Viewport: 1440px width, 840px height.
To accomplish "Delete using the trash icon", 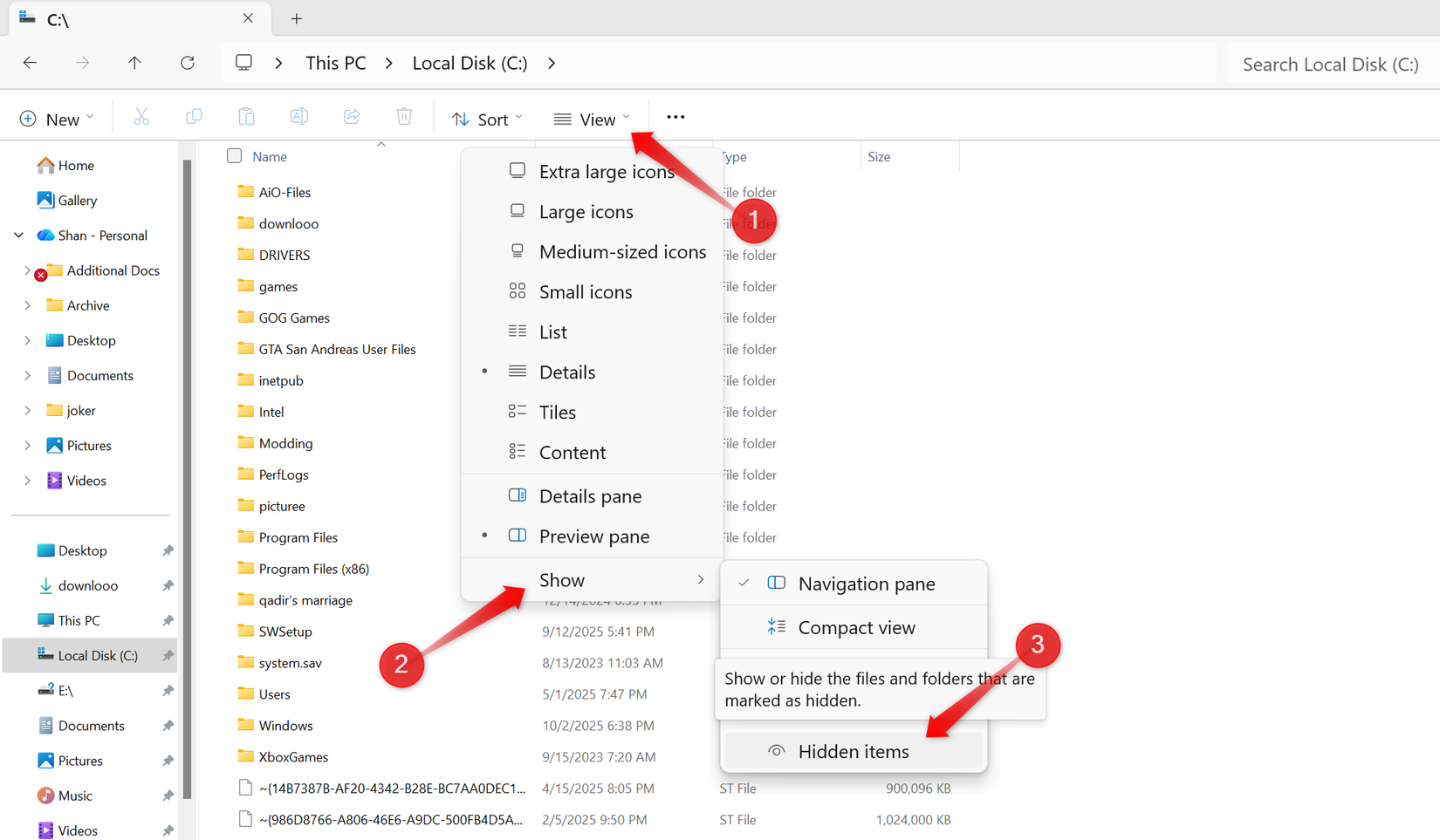I will coord(403,116).
